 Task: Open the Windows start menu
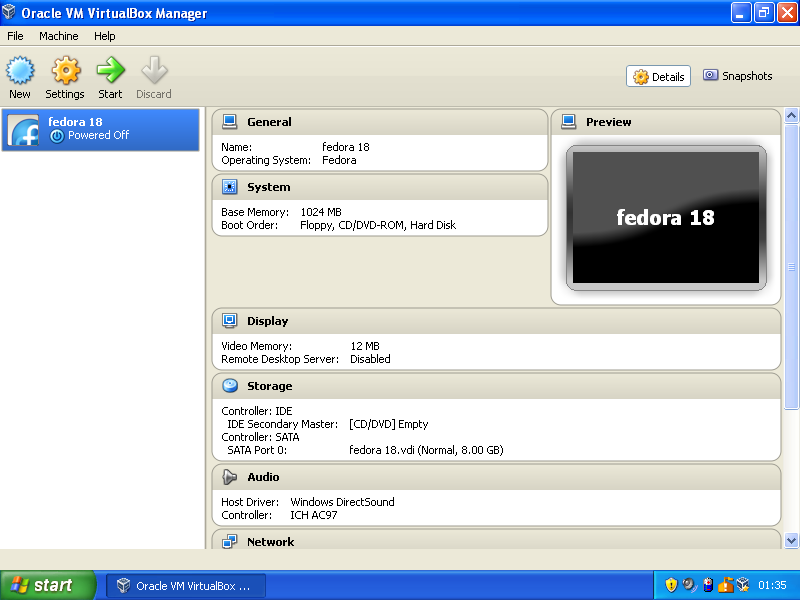pyautogui.click(x=48, y=585)
